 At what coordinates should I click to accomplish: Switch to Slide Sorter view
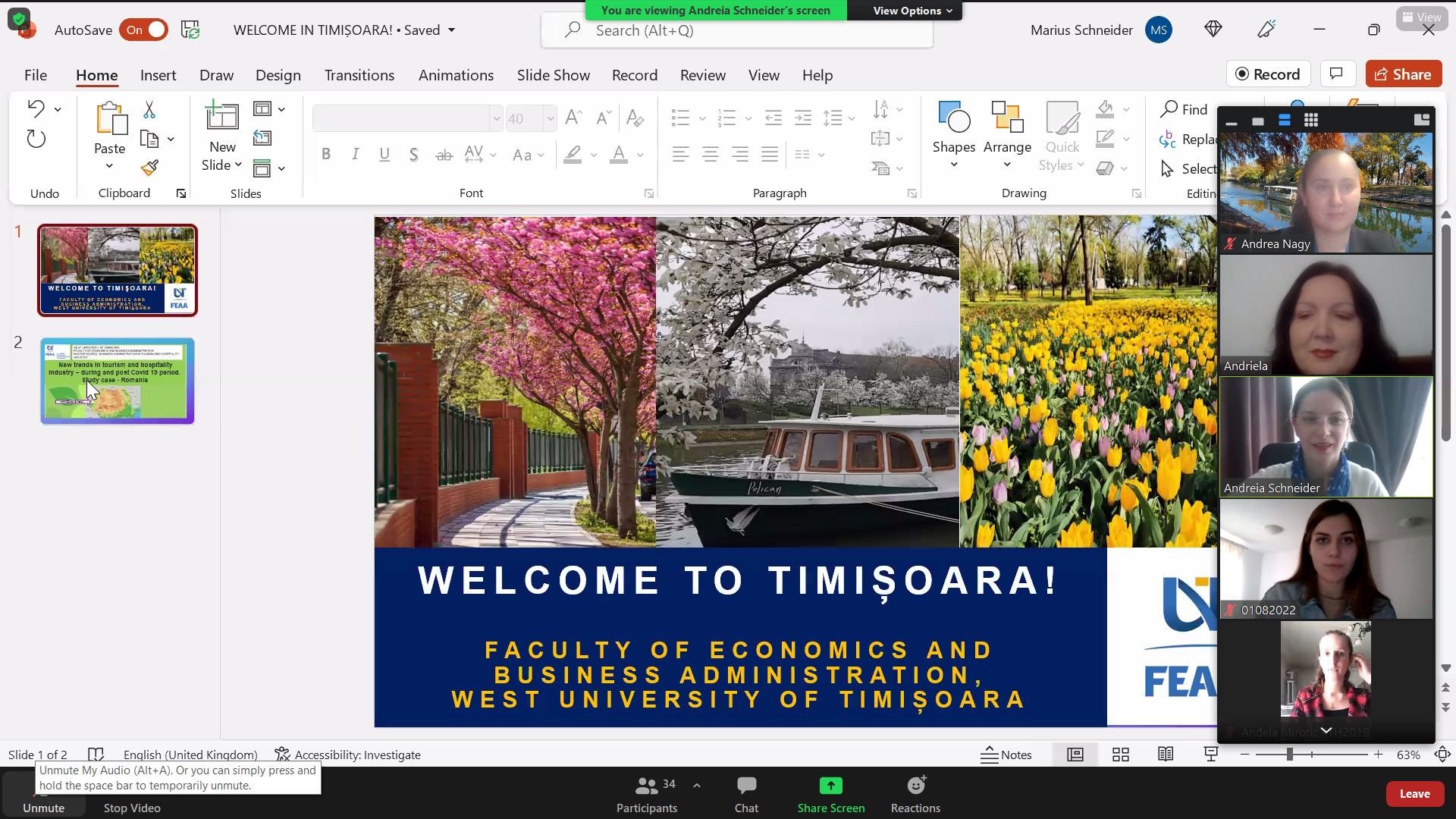pos(1121,755)
